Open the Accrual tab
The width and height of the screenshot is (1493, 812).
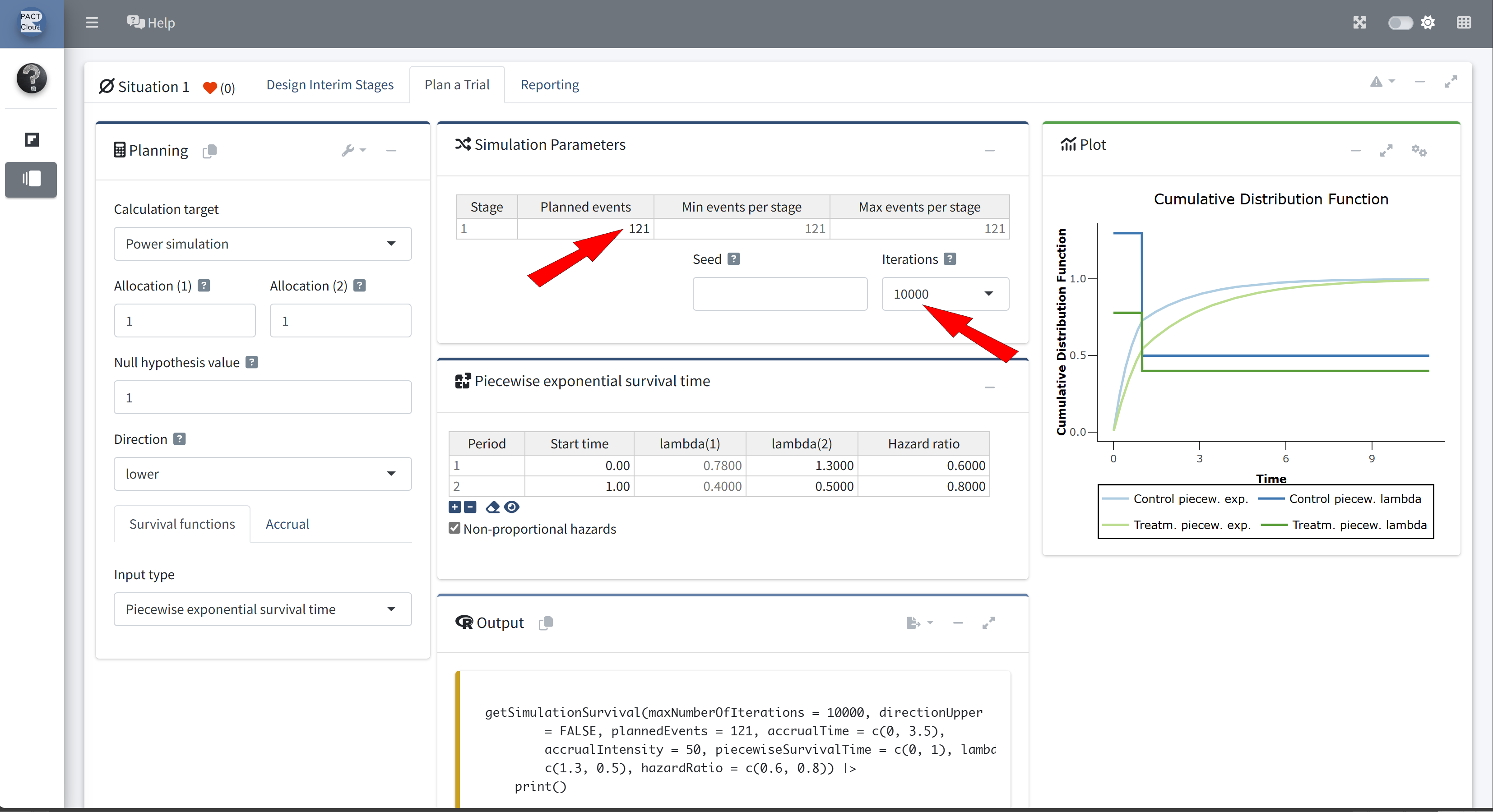click(x=287, y=524)
